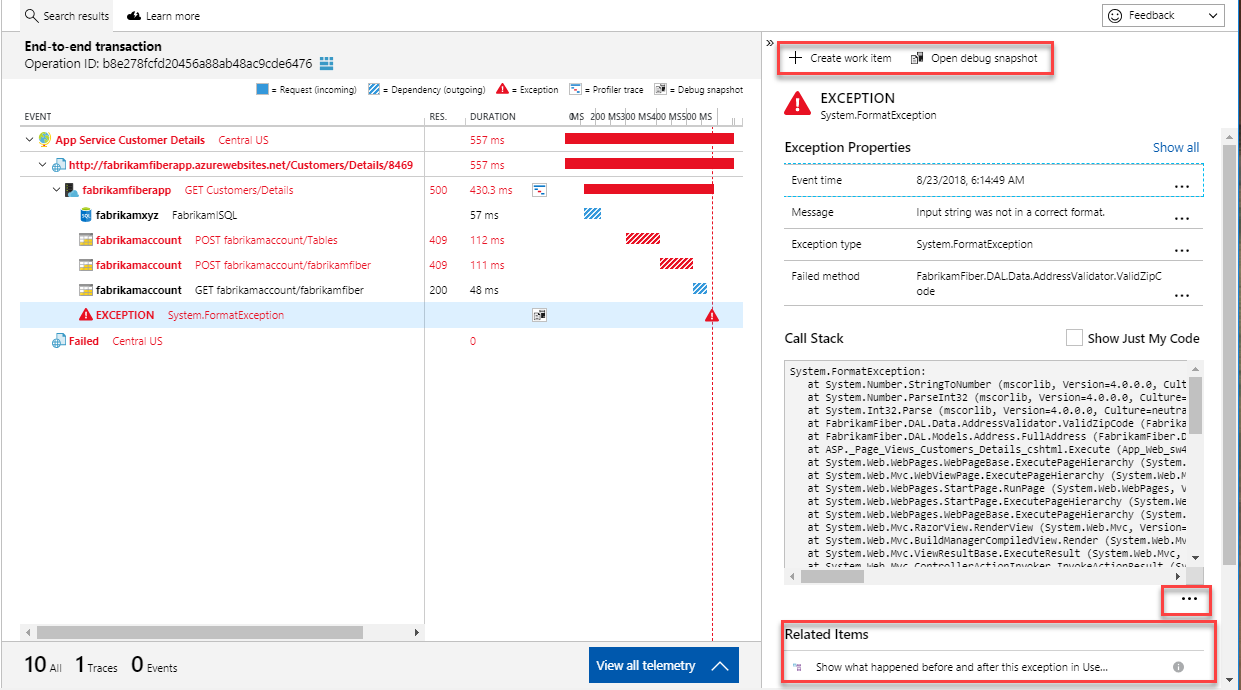This screenshot has height=690, width=1241.
Task: Click Open debug snapshot button
Action: 974,58
